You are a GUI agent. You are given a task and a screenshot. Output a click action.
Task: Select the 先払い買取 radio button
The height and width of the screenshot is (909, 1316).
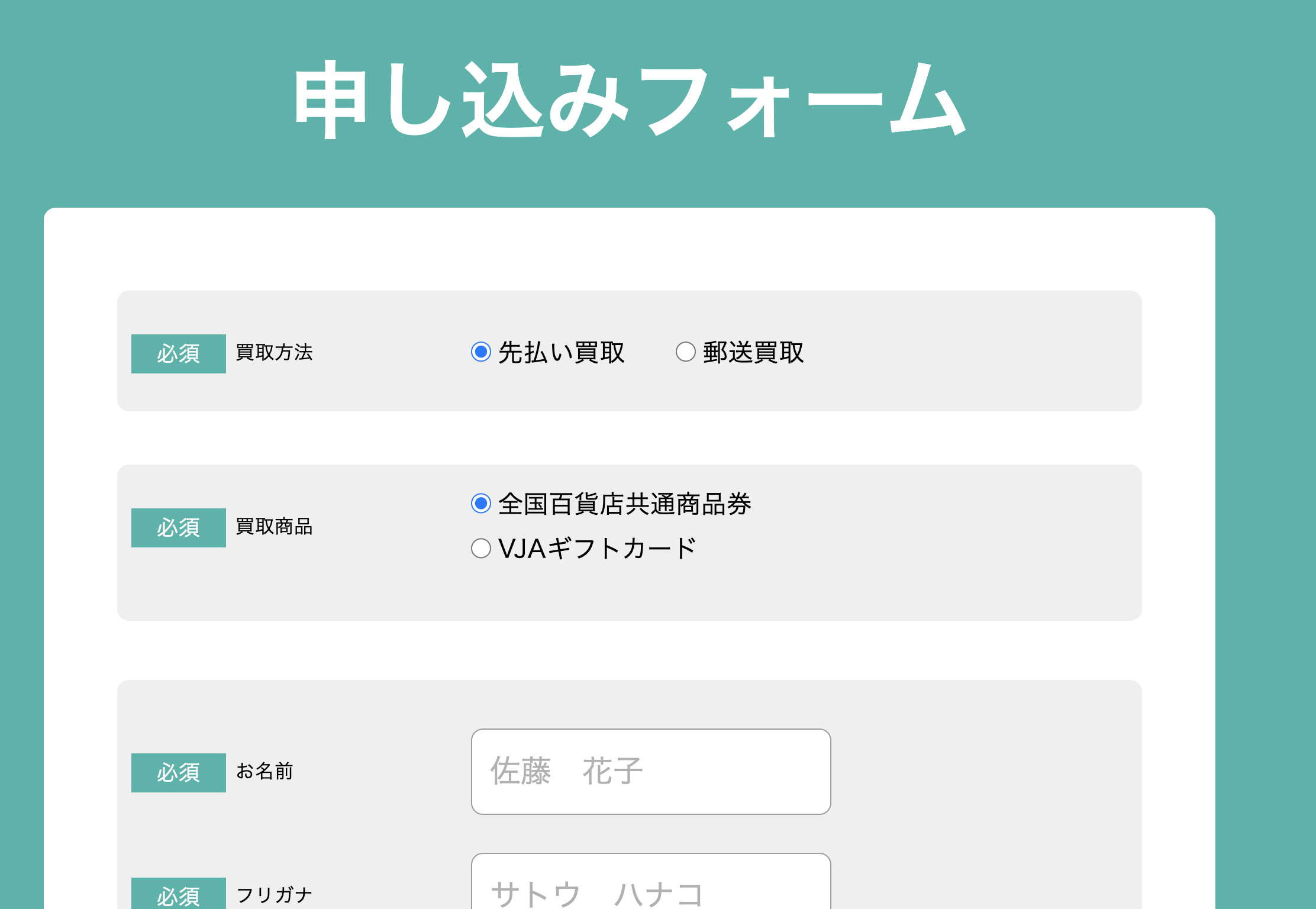tap(481, 352)
